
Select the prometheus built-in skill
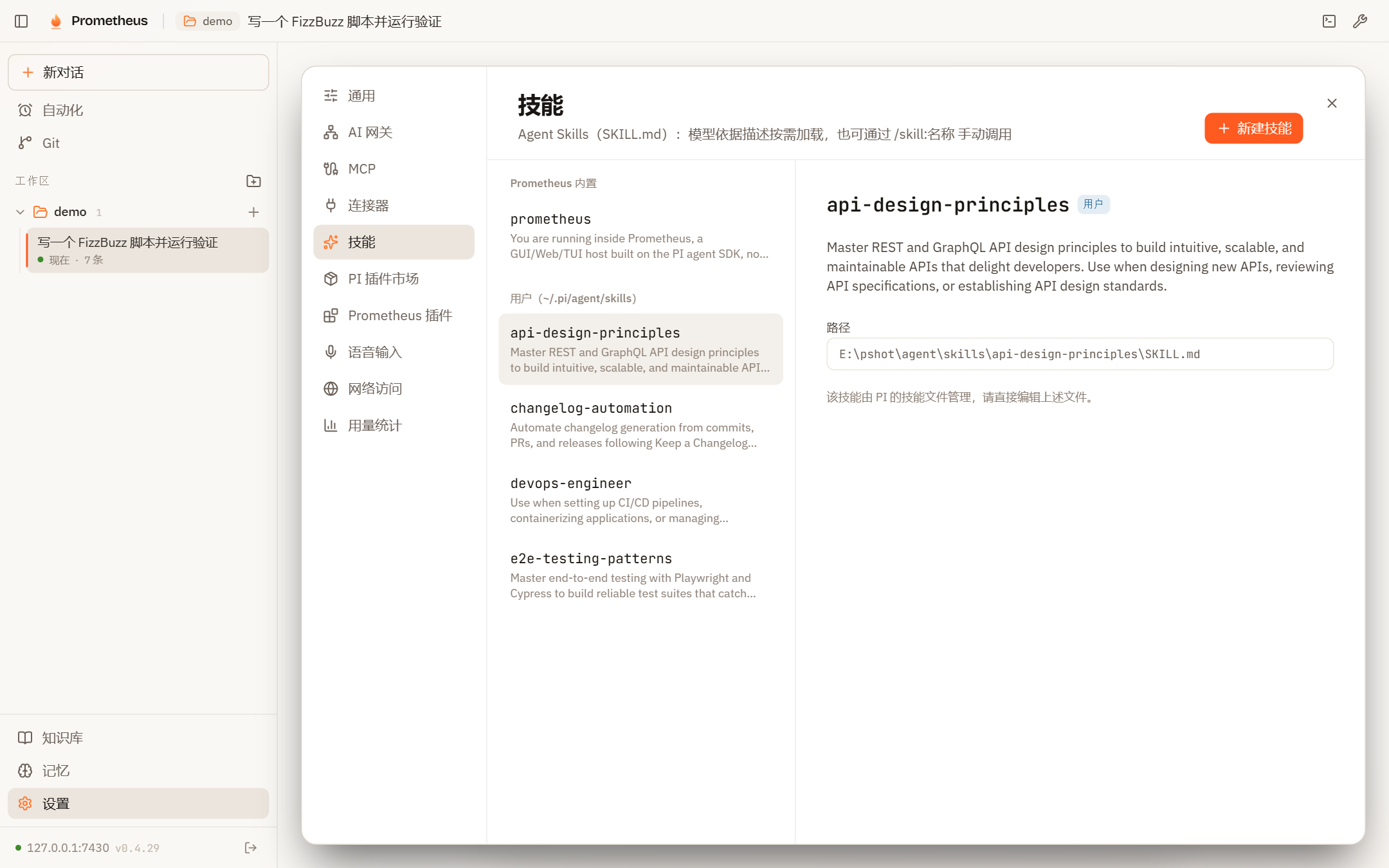(640, 235)
